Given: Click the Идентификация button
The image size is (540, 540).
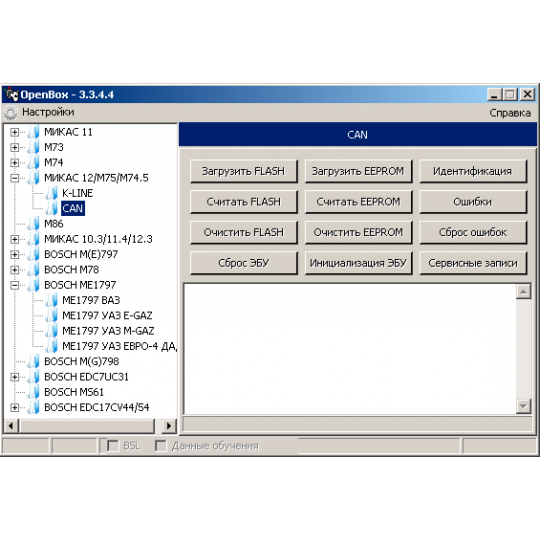Looking at the screenshot, I should click(x=473, y=171).
